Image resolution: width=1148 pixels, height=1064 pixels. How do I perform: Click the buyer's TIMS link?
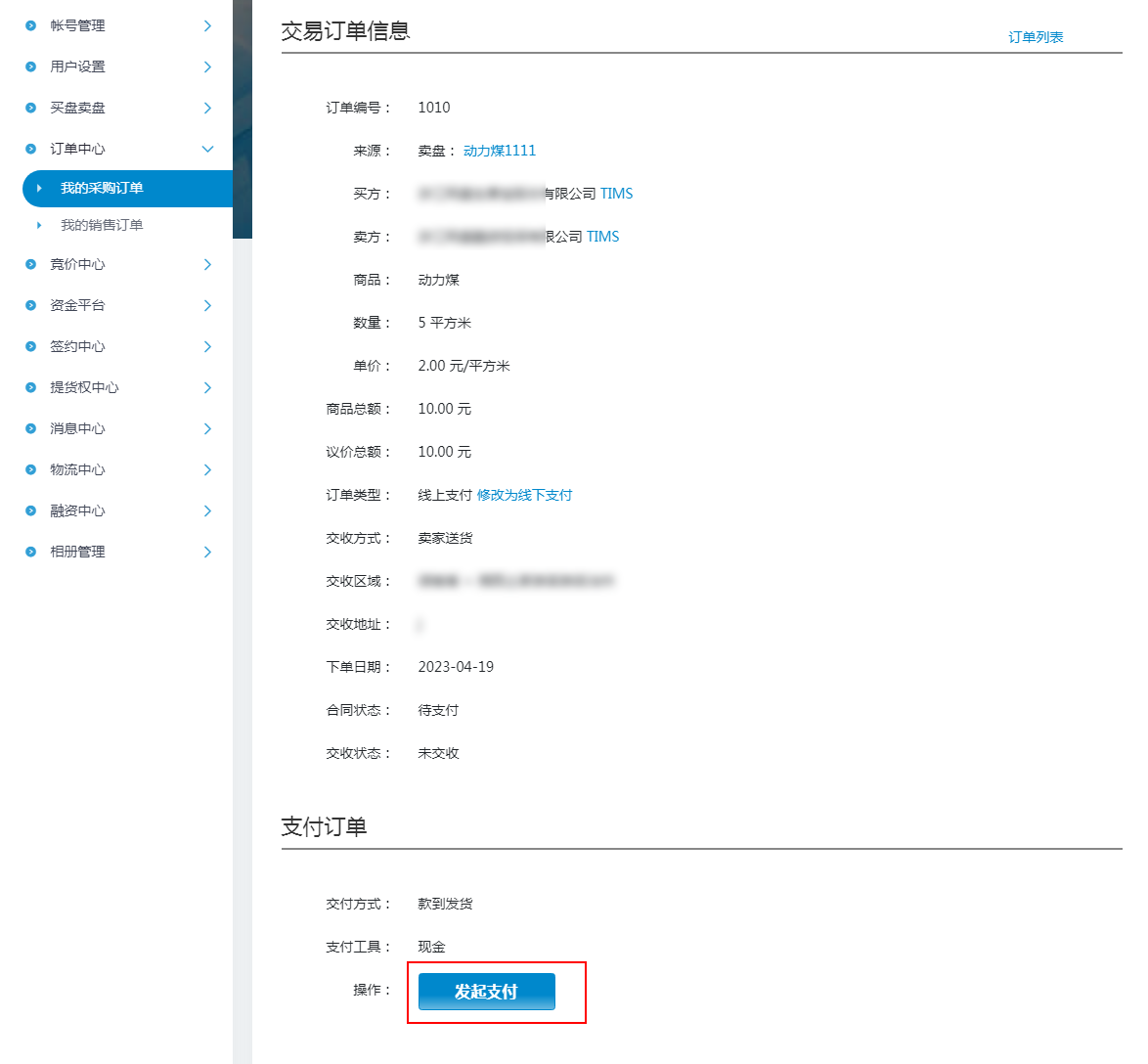point(616,194)
